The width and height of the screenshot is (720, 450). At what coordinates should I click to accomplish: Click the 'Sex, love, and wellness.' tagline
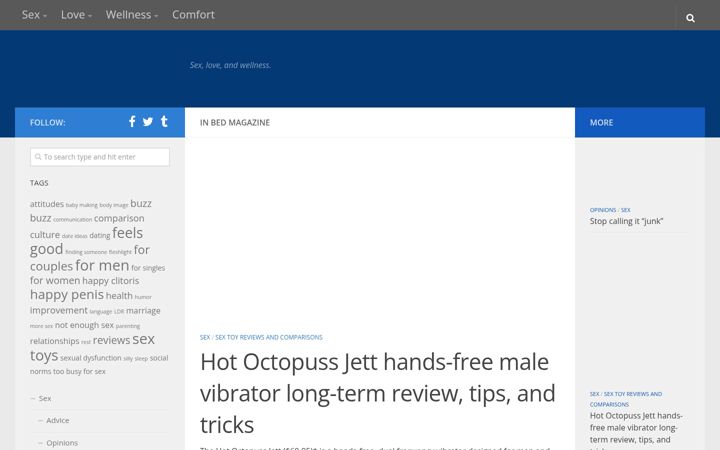point(230,65)
